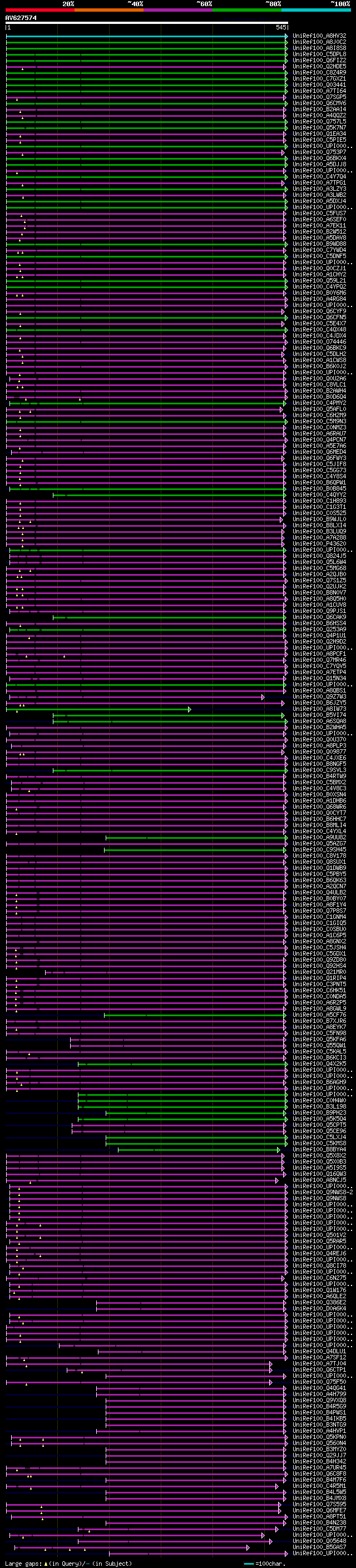Select the UniRef100_C8Z4R9 label

(x=319, y=72)
